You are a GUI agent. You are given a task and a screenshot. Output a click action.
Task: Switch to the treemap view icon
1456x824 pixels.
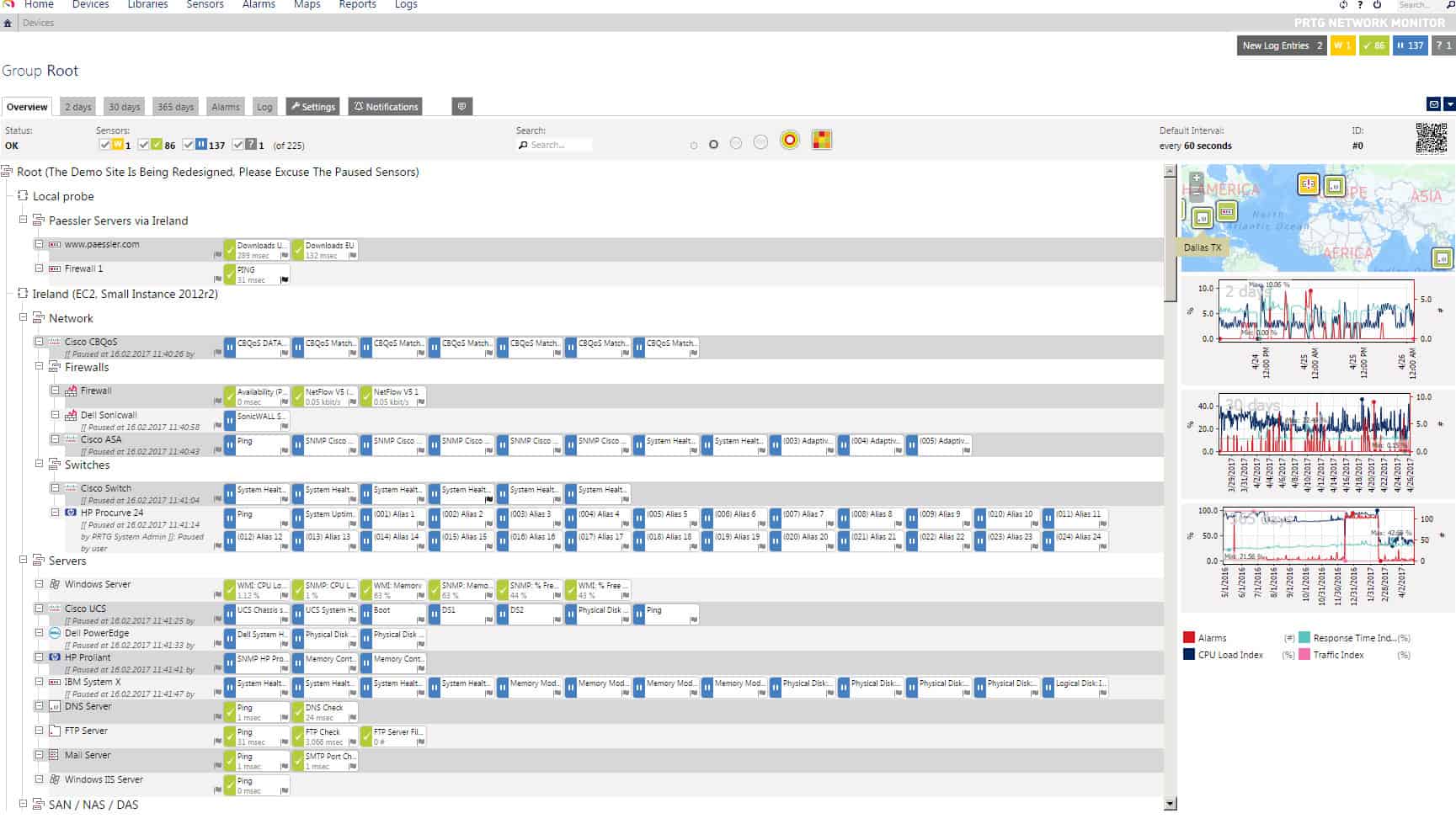[x=822, y=140]
